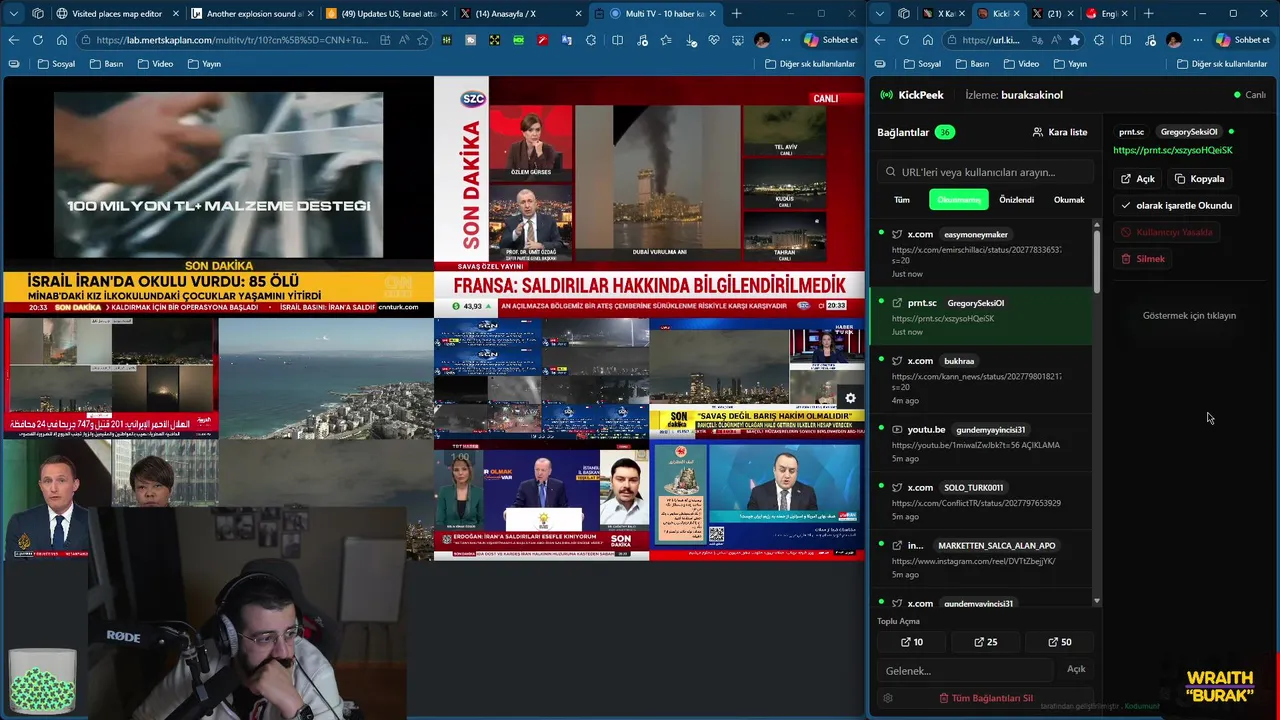Viewport: 1280px width, 720px height.
Task: Expand tab search dropdown in KickPeek window
Action: [880, 13]
